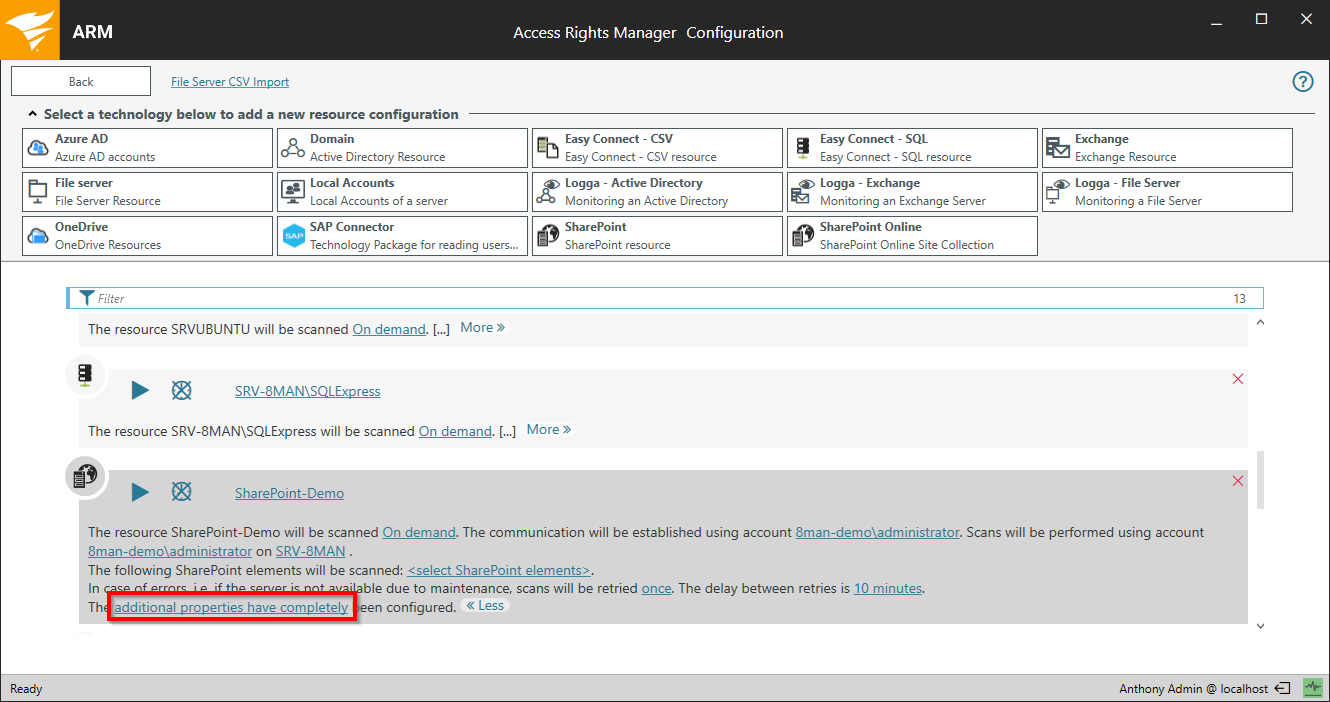1330x702 pixels.
Task: Click the select SharePoint elements link
Action: 499,570
